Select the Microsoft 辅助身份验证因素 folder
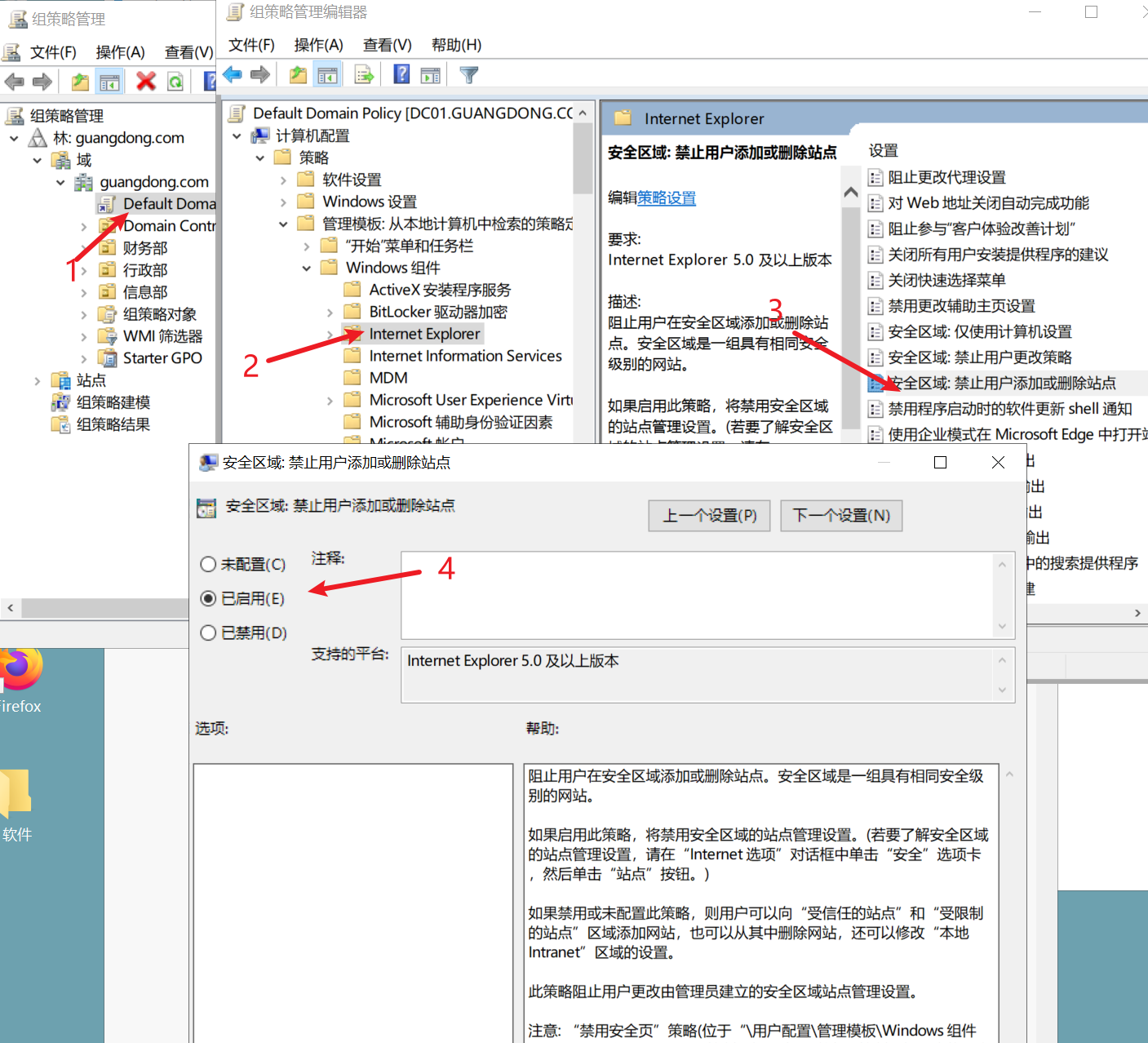Image resolution: width=1148 pixels, height=1043 pixels. [461, 422]
